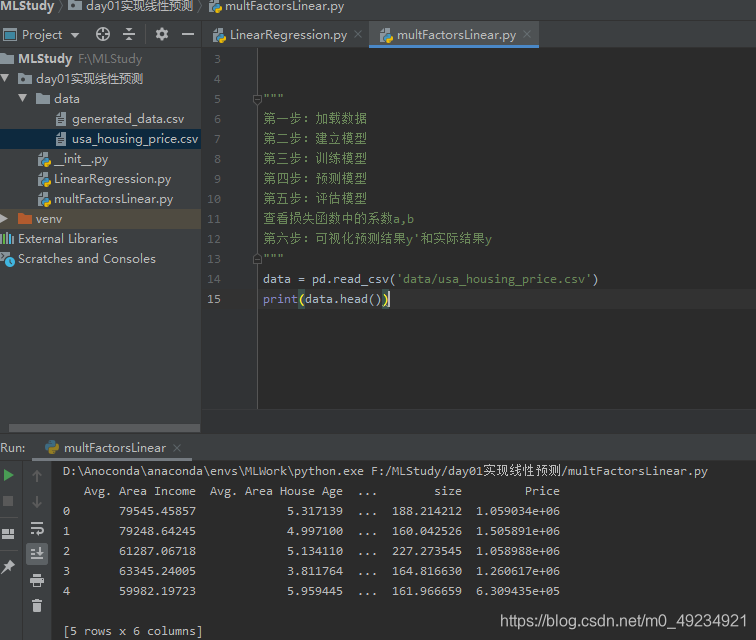
Task: Click the Stop process icon
Action: 8,501
